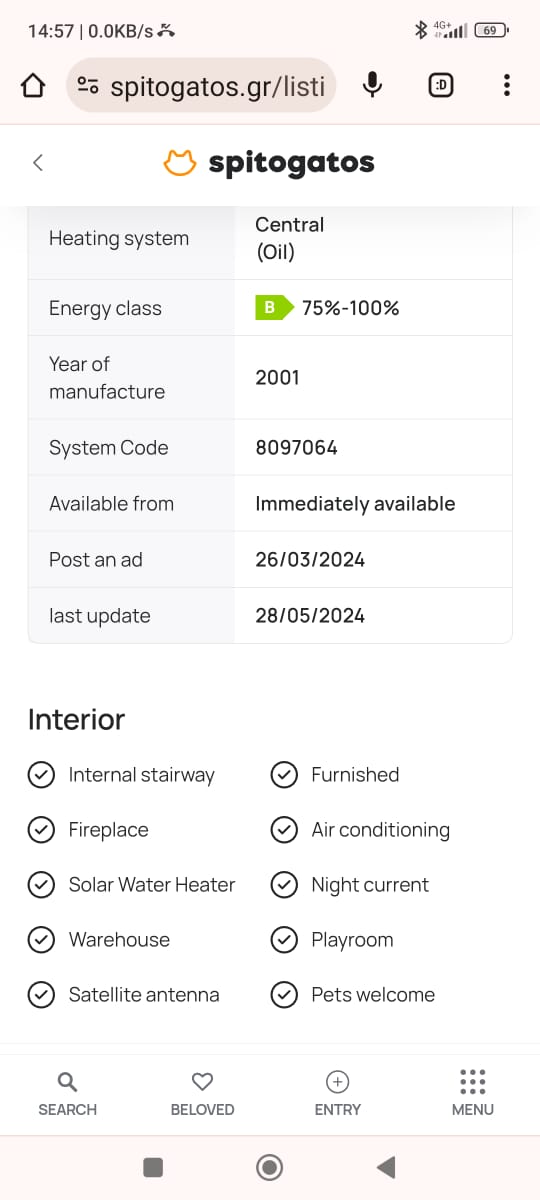Open the Beloved favorites heart tab
The image size is (540, 1200).
(202, 1081)
